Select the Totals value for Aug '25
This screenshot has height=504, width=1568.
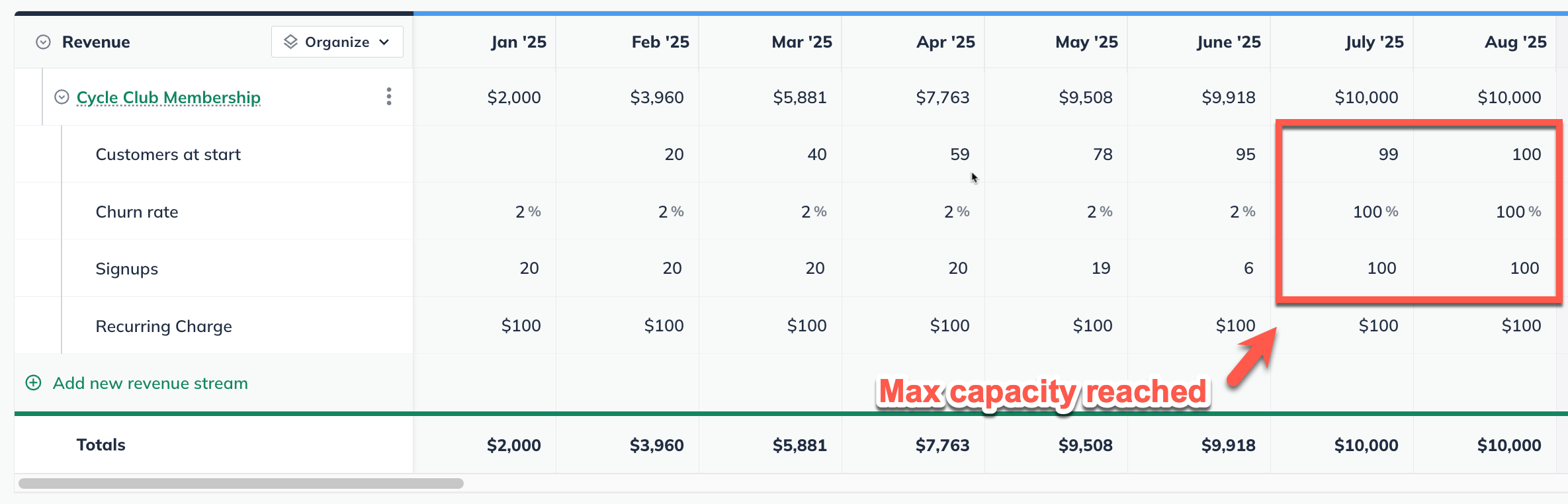click(x=1508, y=444)
